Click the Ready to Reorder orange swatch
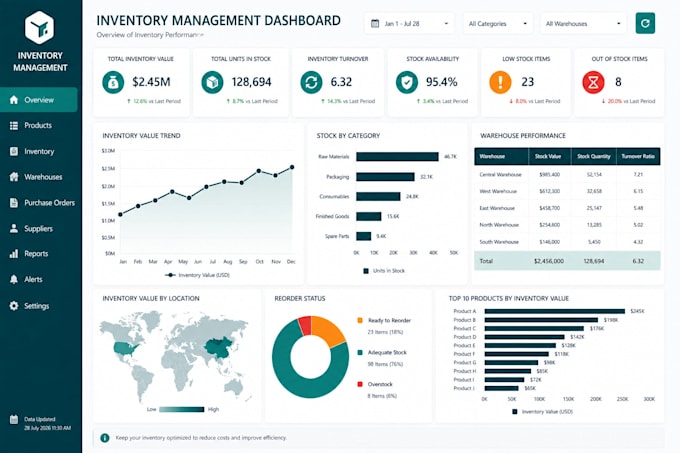680x453 pixels. coord(360,320)
